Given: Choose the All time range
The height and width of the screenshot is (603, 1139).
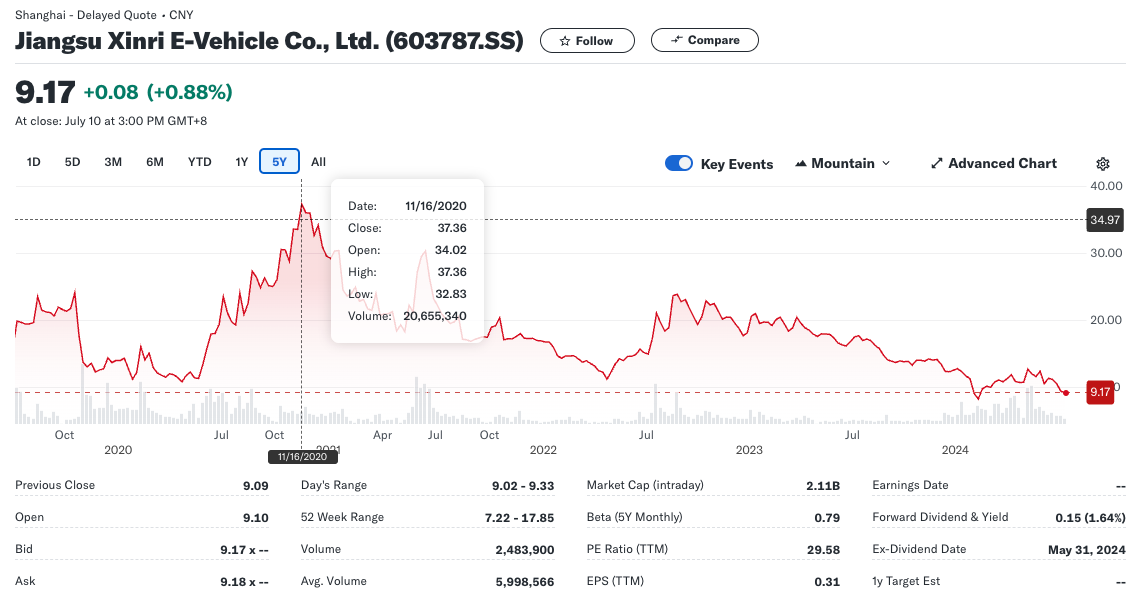Looking at the screenshot, I should (318, 161).
